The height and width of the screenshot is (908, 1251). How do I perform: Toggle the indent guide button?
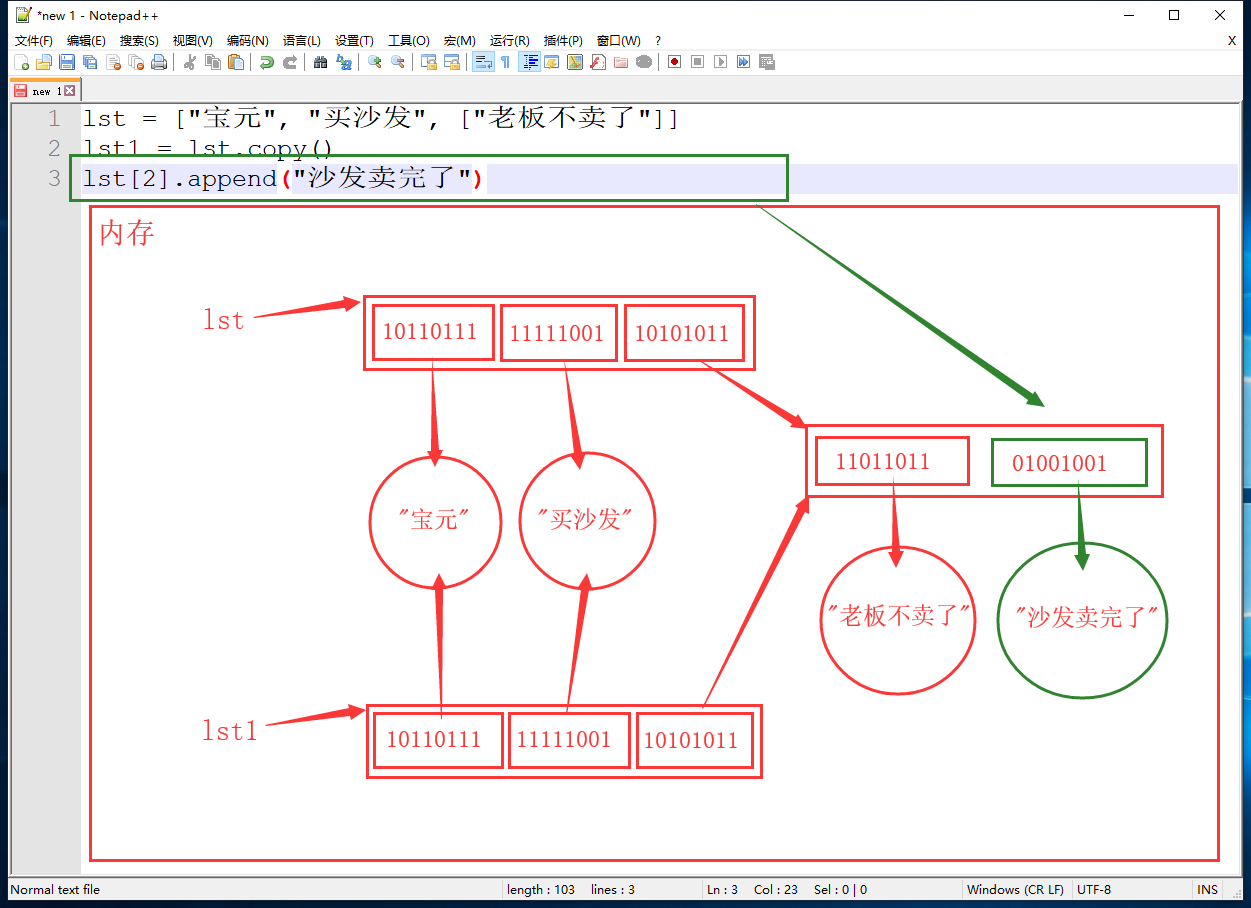click(530, 62)
